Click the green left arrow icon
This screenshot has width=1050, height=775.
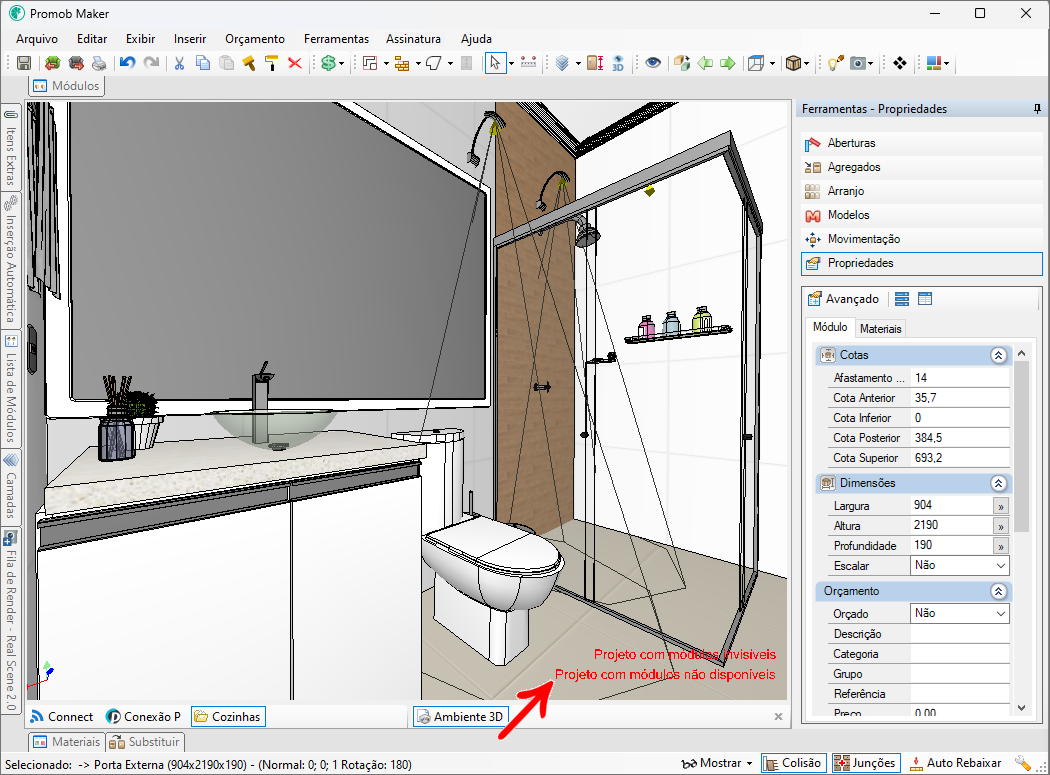click(x=705, y=63)
